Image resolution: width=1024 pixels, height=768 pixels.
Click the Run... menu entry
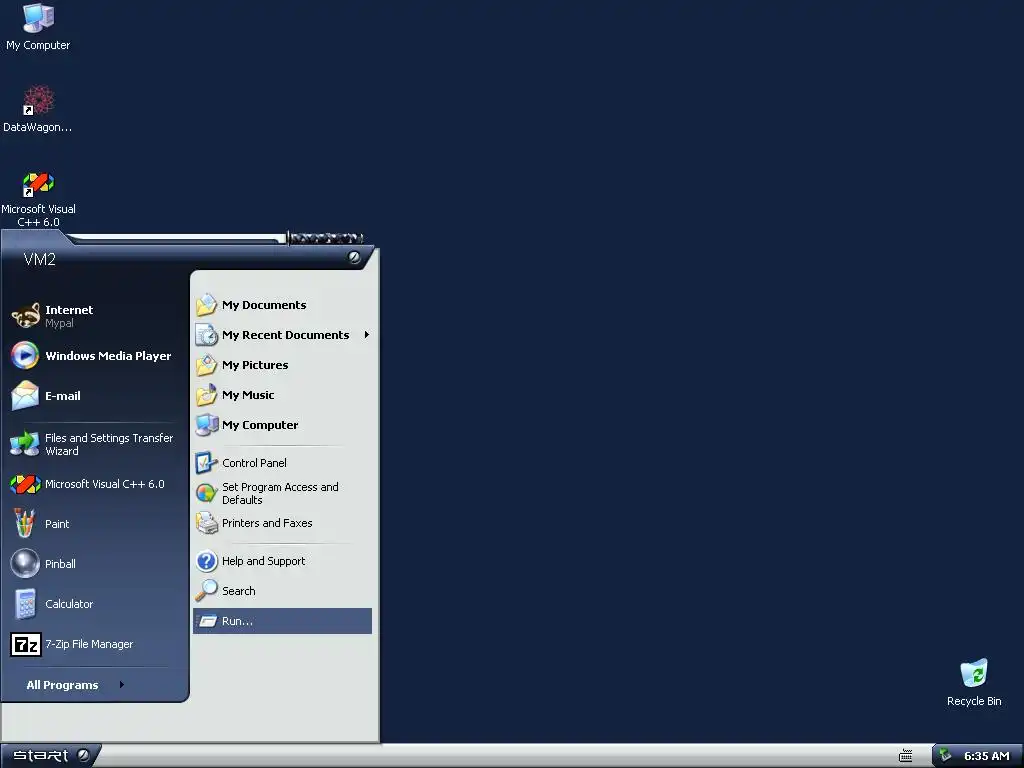(282, 621)
